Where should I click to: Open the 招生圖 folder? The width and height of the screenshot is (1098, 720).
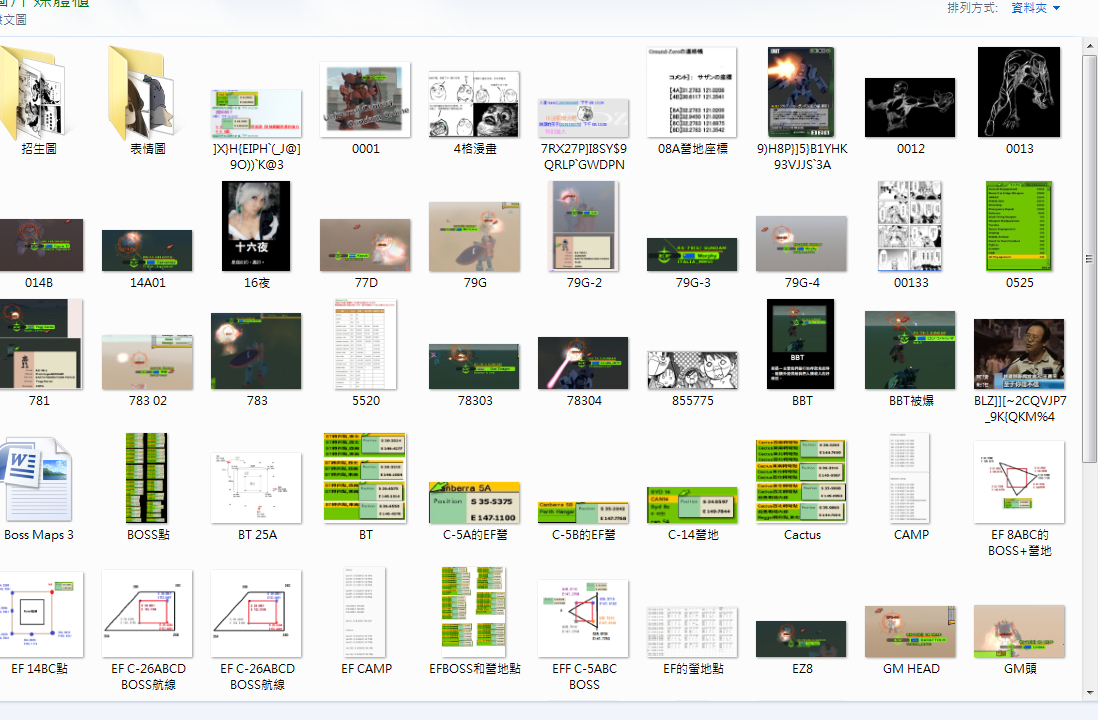[33, 93]
